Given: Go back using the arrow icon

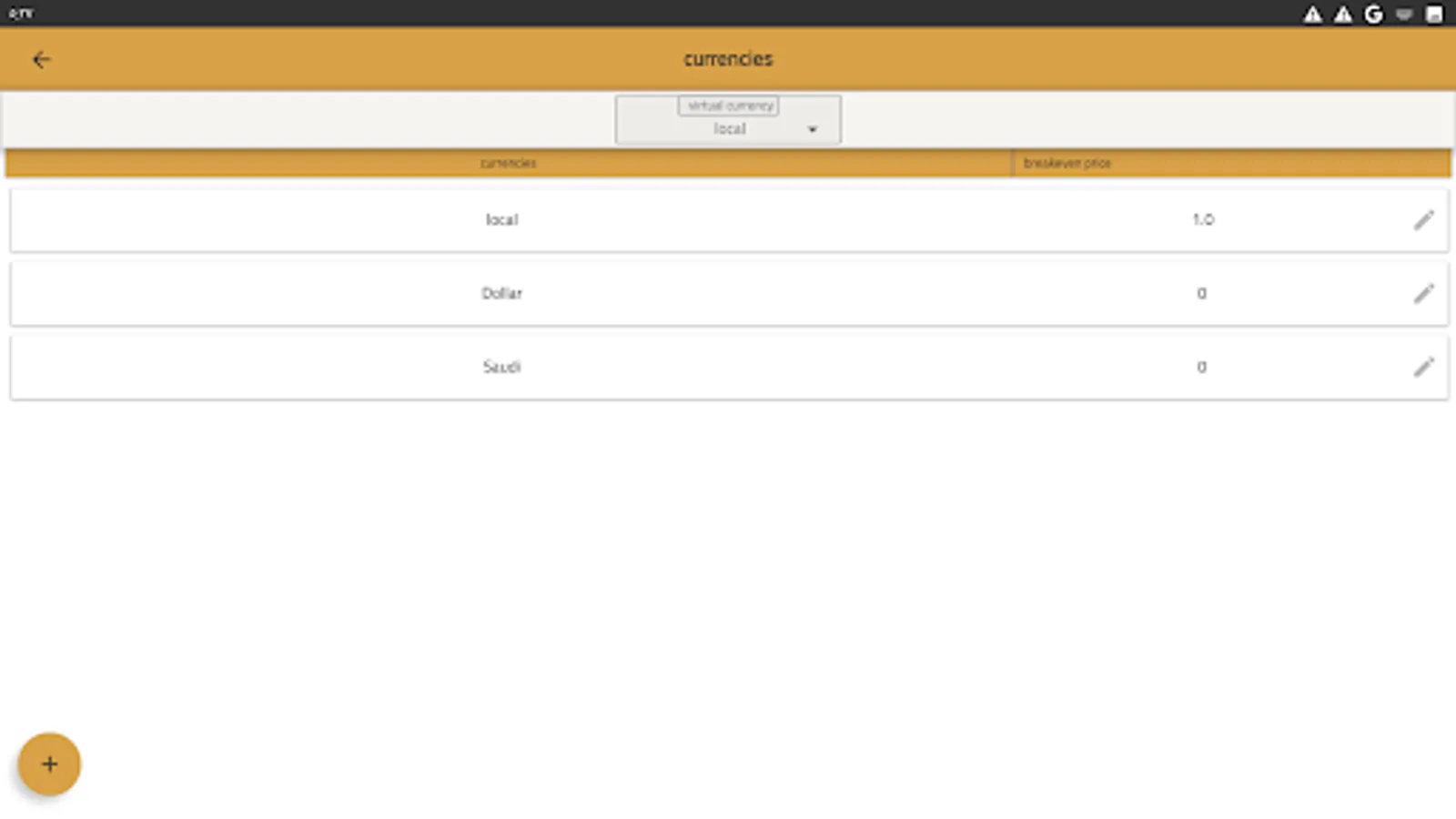Looking at the screenshot, I should 41,60.
